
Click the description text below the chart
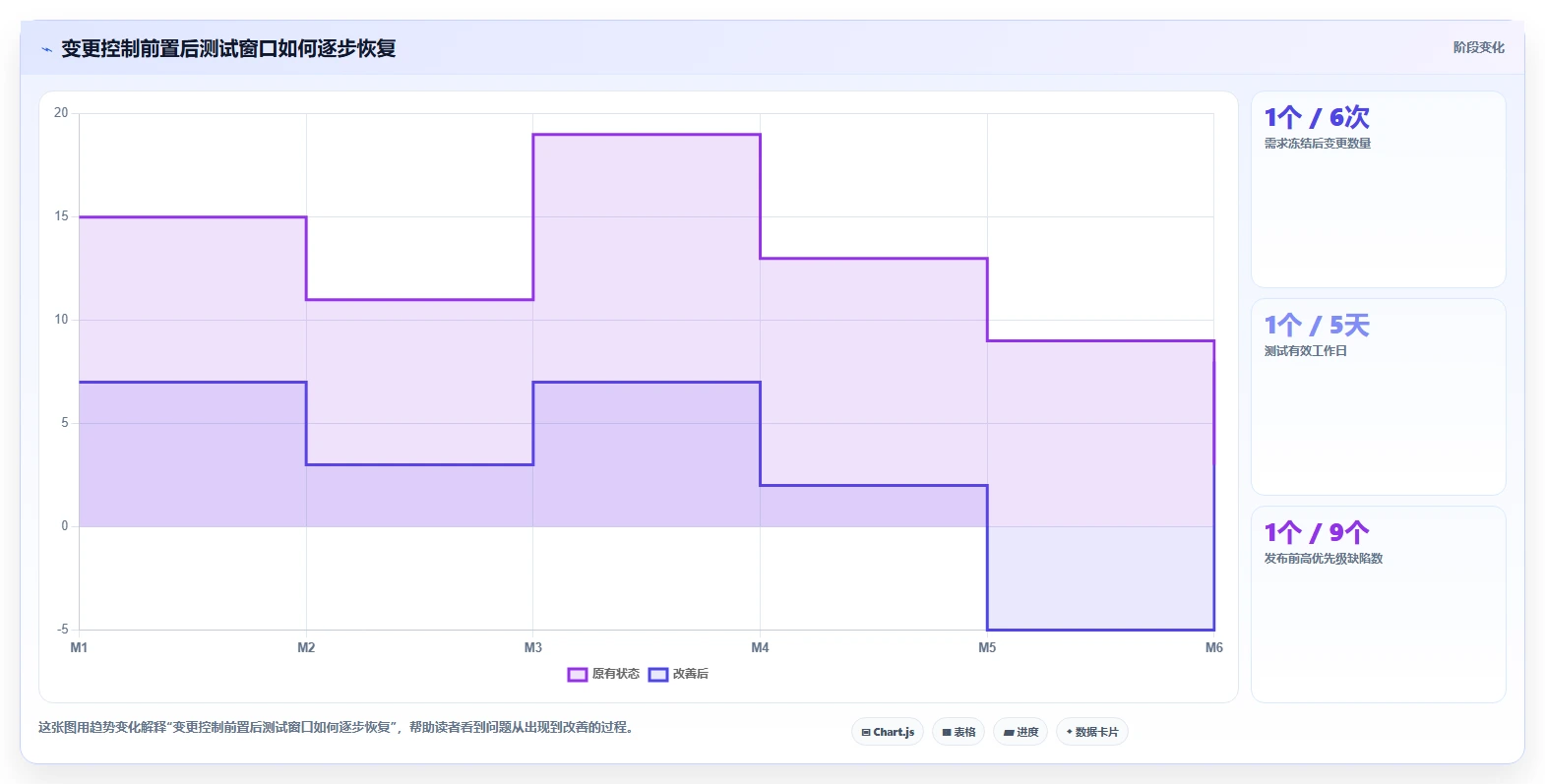pyautogui.click(x=339, y=728)
